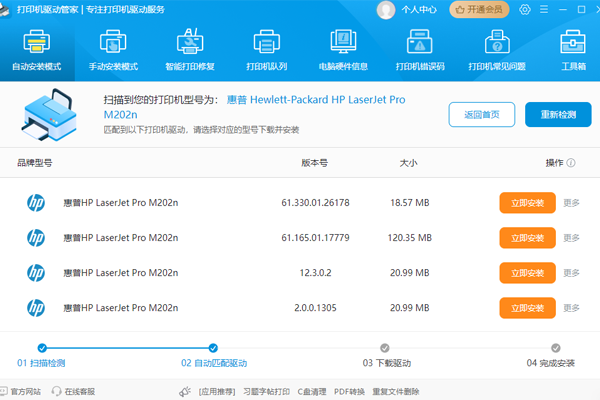Open the 工具箱 toolbox
This screenshot has height=400, width=600.
coord(573,51)
